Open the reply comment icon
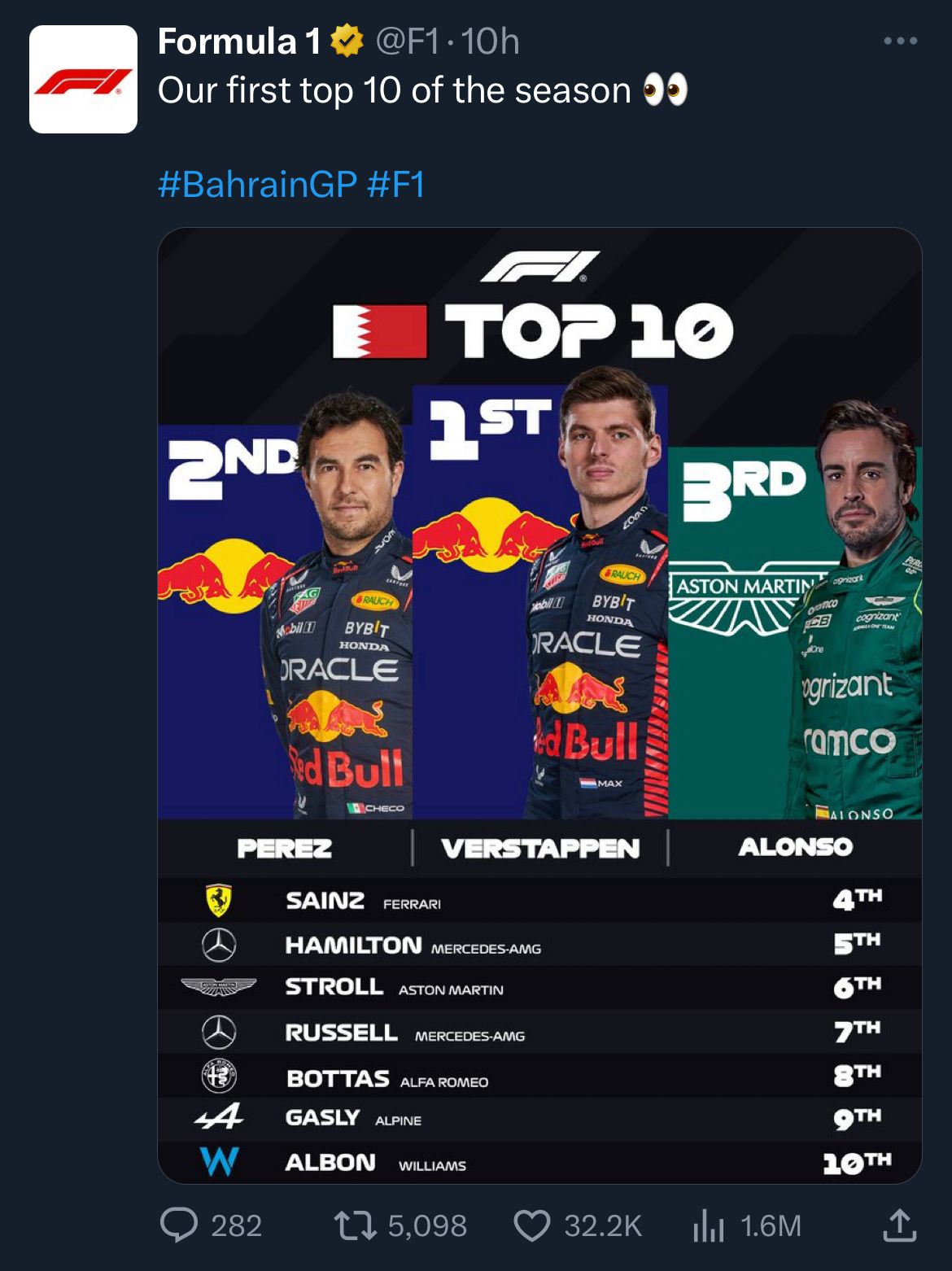 (179, 1225)
